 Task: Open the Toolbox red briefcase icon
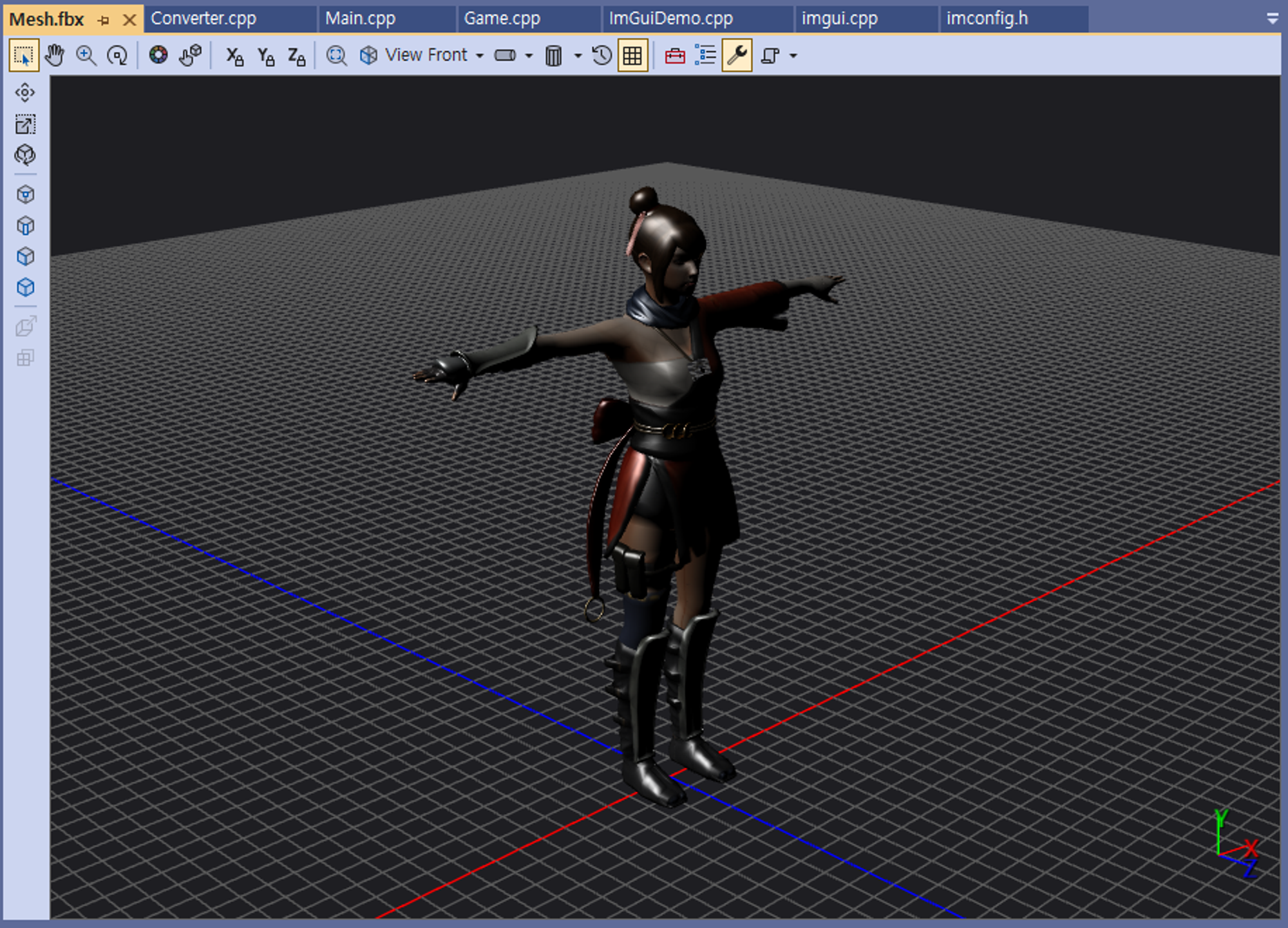[x=674, y=56]
